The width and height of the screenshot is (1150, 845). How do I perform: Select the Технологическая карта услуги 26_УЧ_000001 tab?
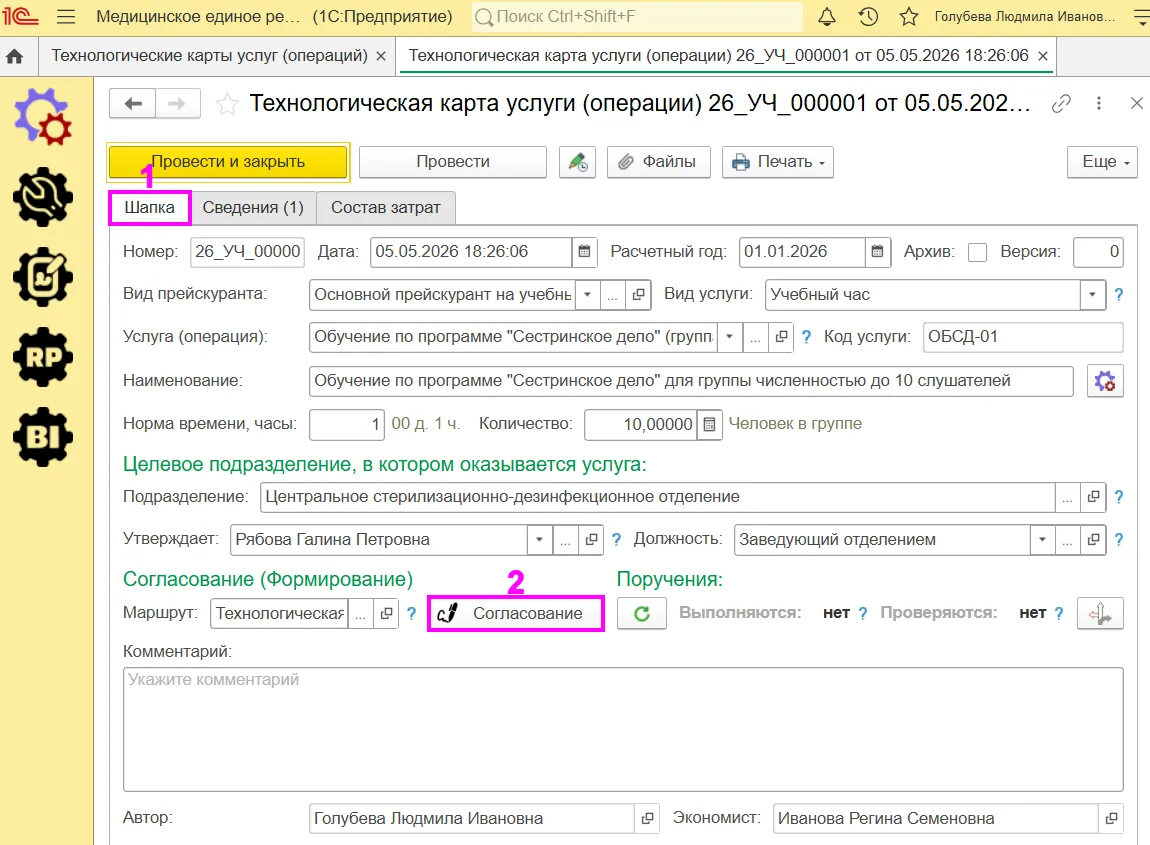[x=719, y=56]
